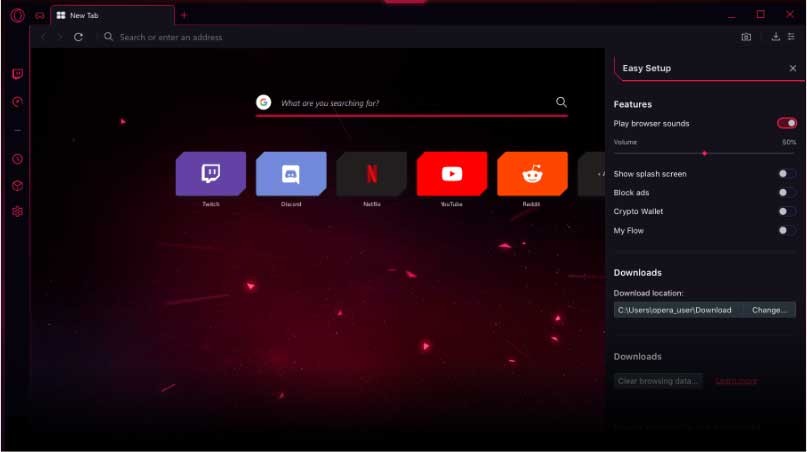Image resolution: width=807 pixels, height=452 pixels.
Task: Click the Change... download location button
Action: pos(769,310)
